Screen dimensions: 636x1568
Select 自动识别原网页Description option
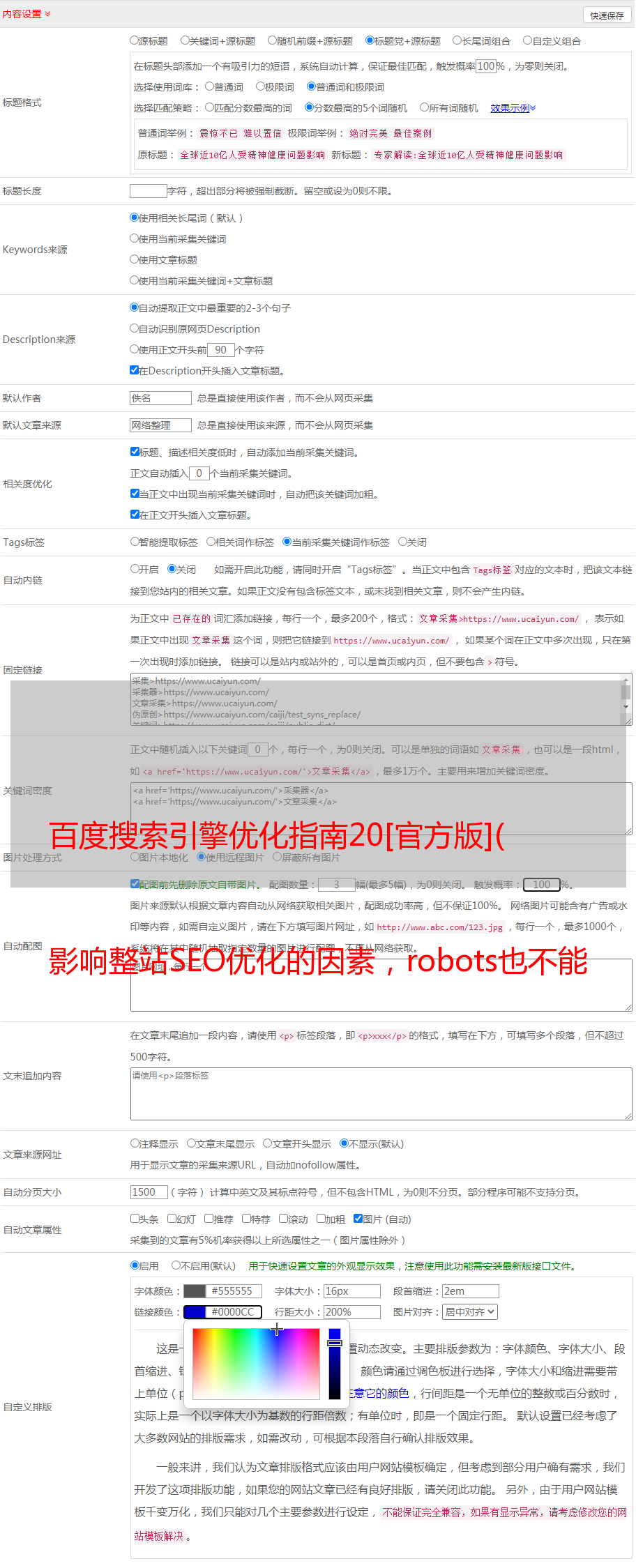(x=135, y=328)
